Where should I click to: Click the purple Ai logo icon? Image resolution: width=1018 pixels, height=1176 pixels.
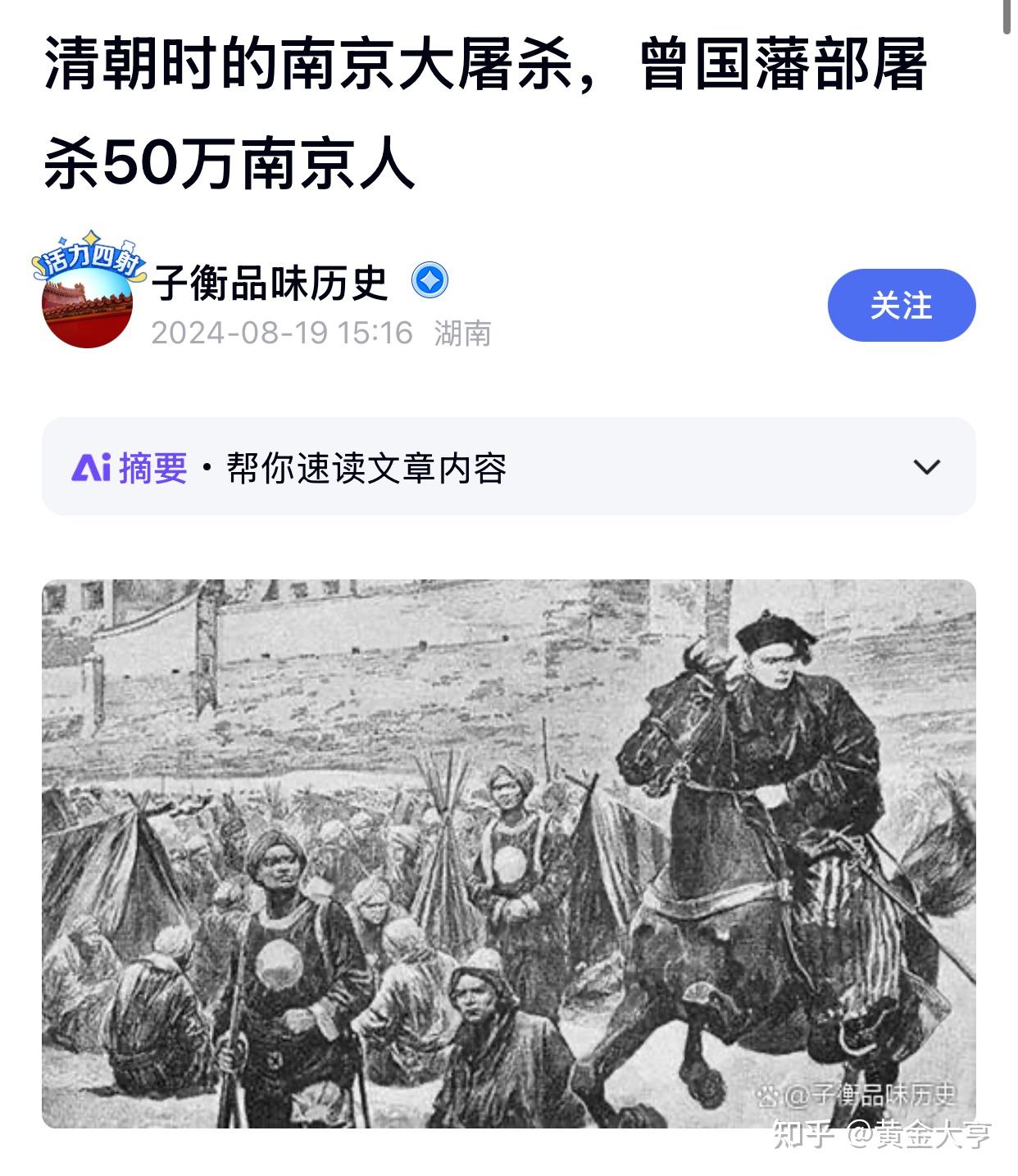tap(91, 467)
